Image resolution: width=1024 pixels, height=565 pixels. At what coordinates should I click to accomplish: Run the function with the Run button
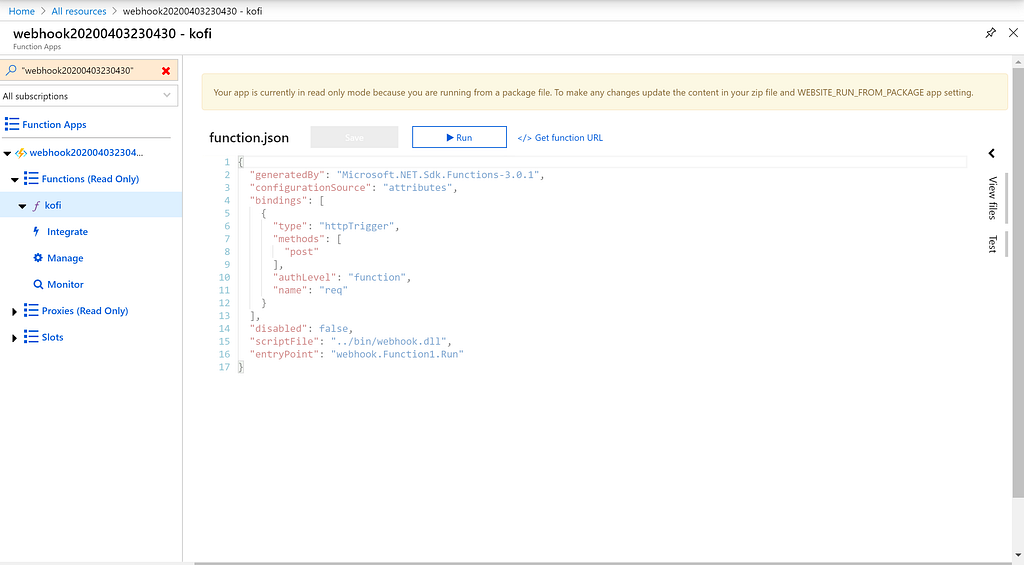[459, 137]
